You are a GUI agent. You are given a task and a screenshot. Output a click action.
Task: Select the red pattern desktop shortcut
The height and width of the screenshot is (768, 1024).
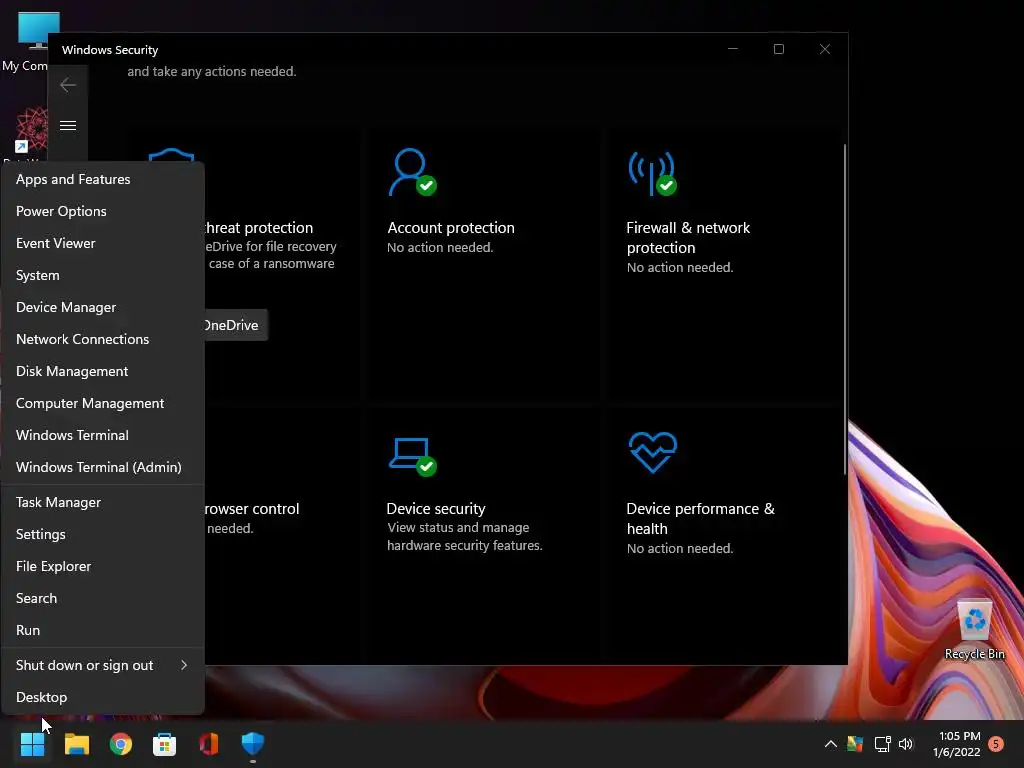(x=31, y=131)
